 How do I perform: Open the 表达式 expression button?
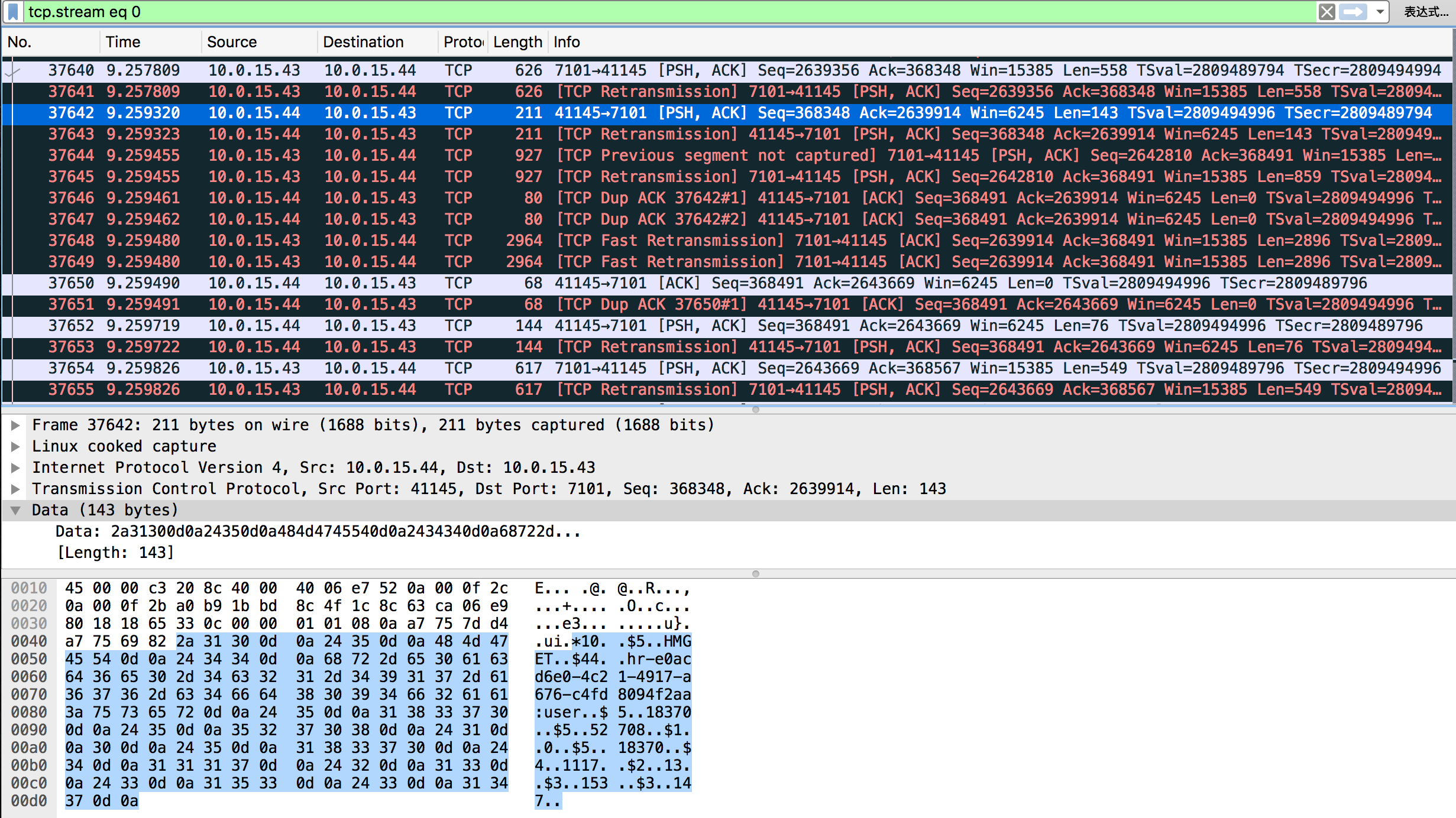[1426, 12]
